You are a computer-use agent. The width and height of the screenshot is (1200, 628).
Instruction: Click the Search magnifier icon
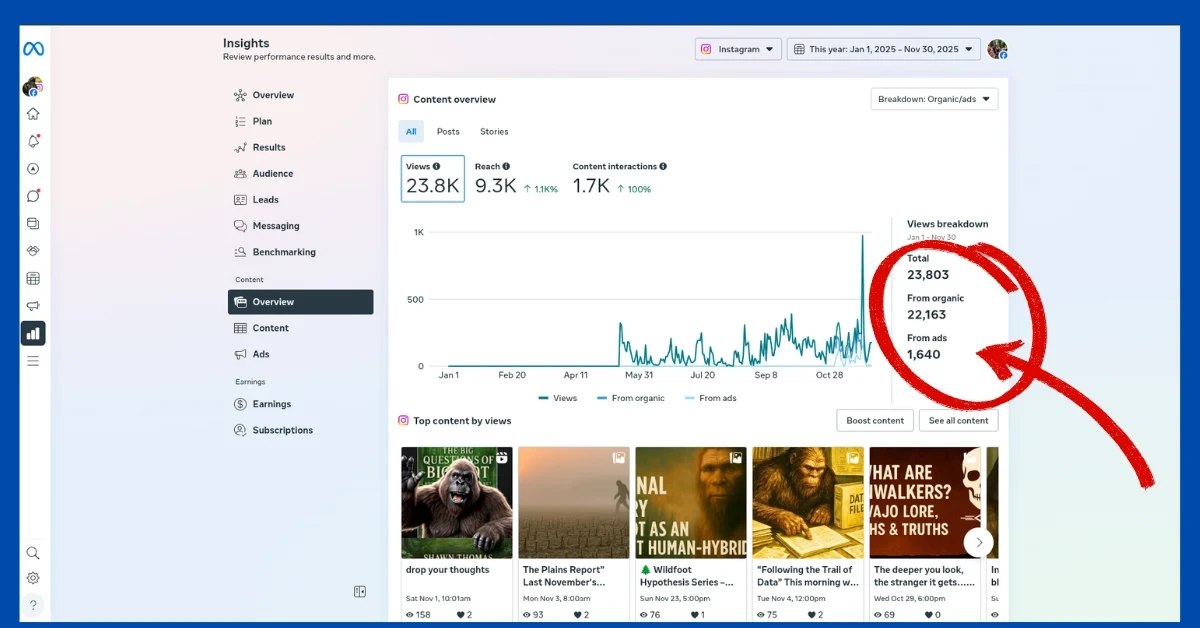pos(33,553)
